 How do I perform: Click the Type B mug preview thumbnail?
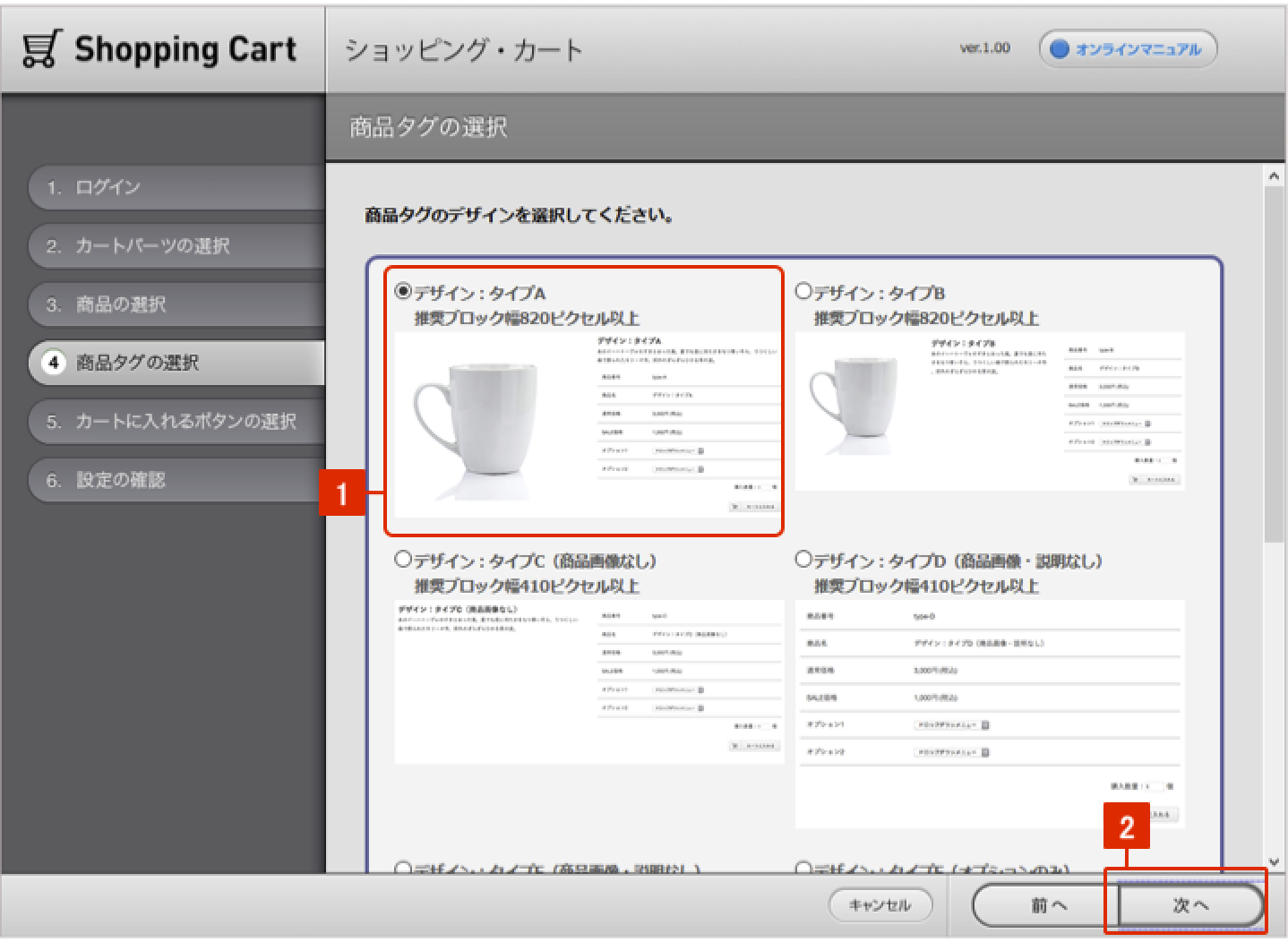coord(990,411)
